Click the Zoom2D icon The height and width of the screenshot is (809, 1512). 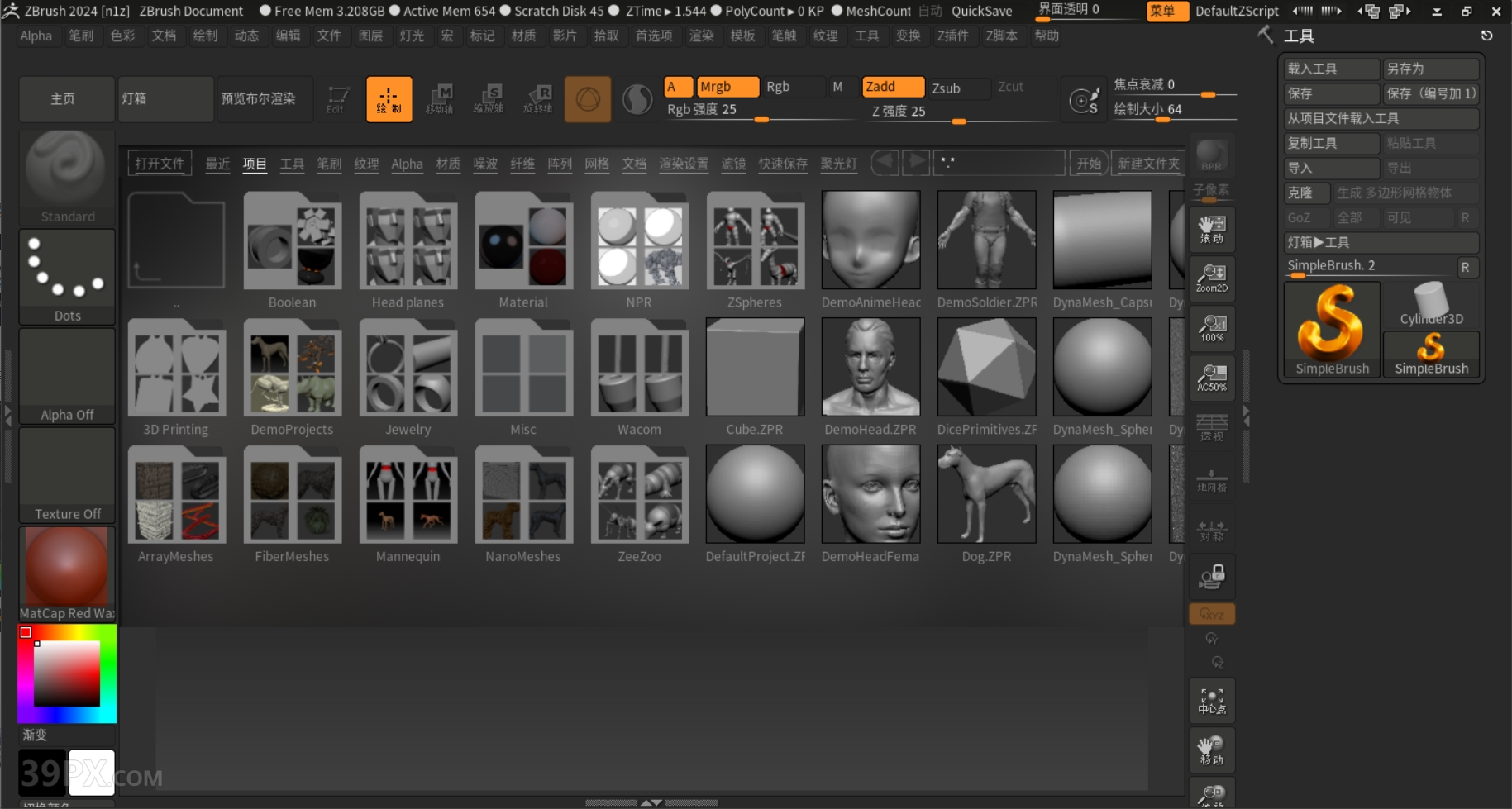(1212, 278)
